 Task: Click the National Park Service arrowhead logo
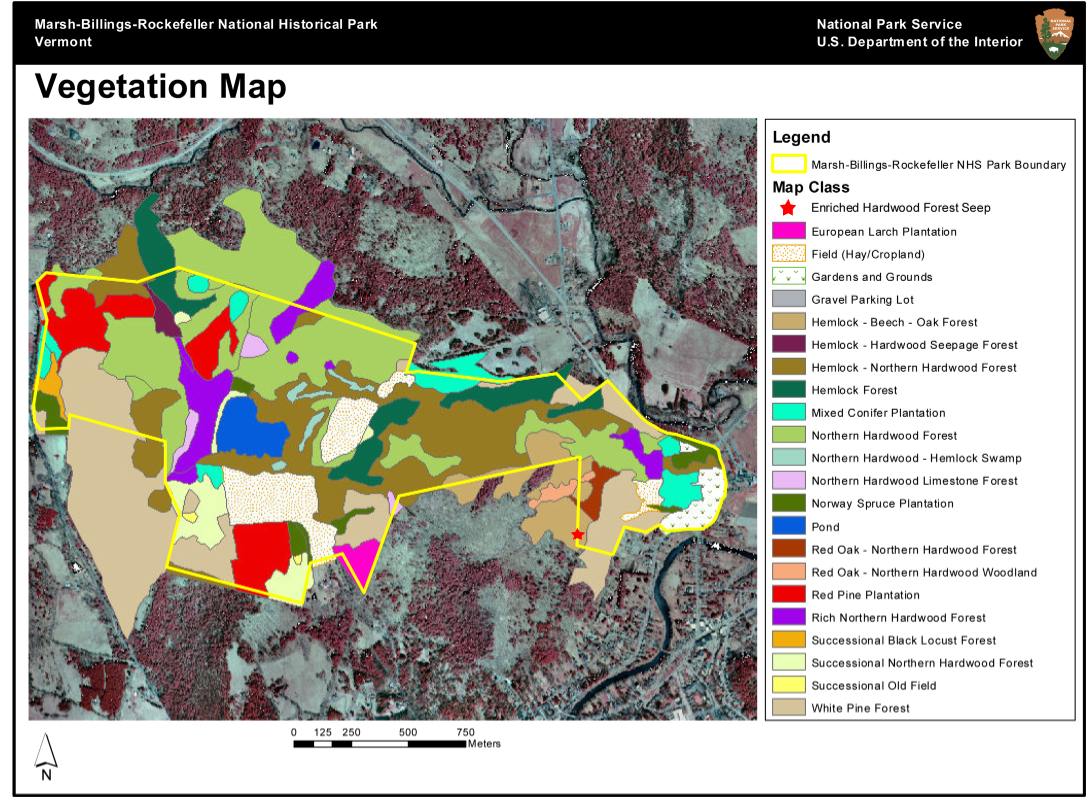click(1054, 33)
